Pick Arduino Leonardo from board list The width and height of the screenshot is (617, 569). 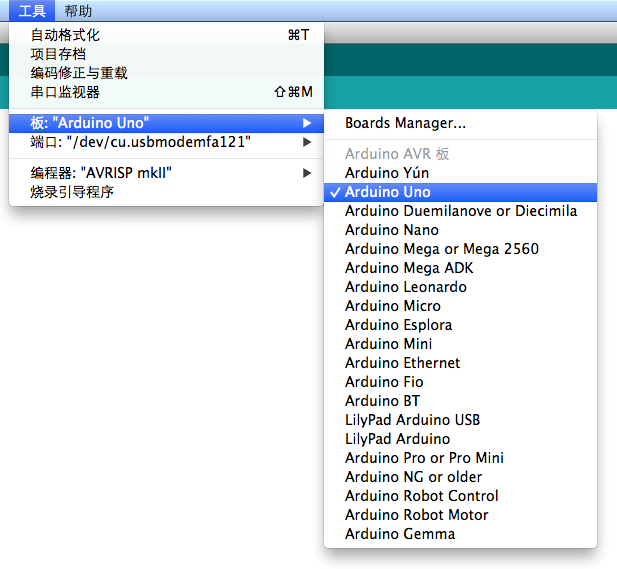coord(405,287)
